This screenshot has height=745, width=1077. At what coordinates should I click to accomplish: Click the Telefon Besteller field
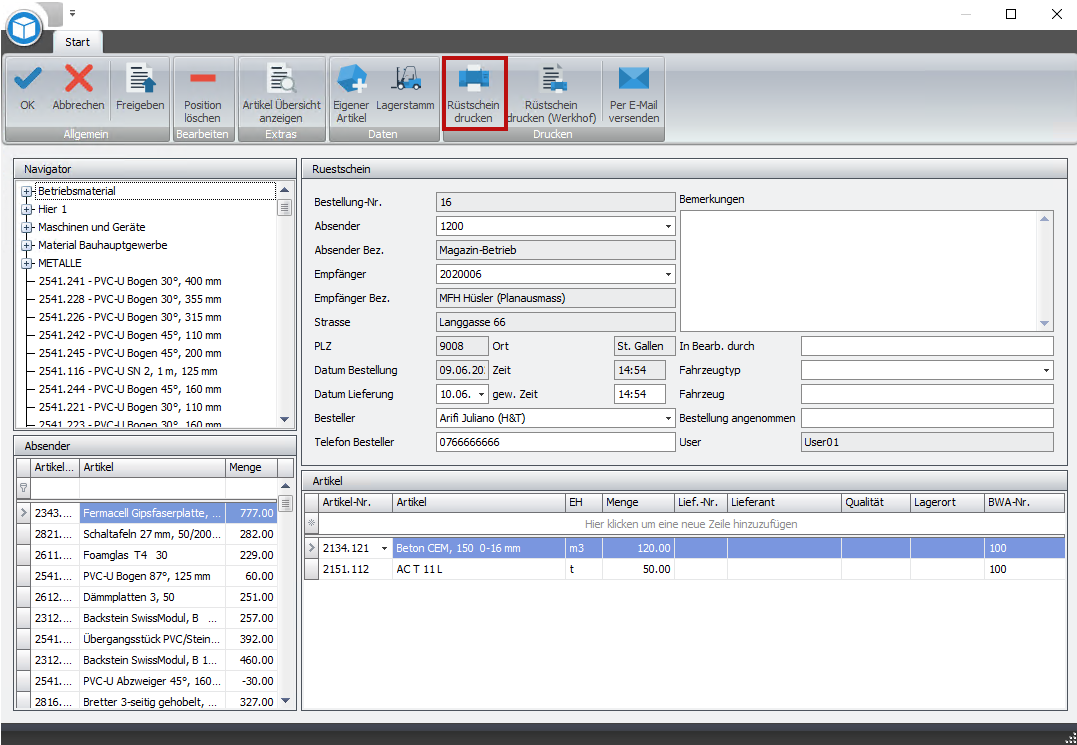555,442
